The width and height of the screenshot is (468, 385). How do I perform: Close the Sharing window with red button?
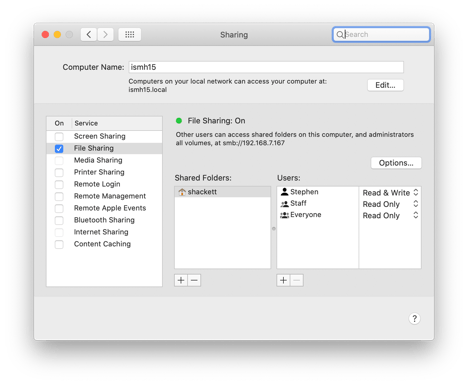[45, 34]
